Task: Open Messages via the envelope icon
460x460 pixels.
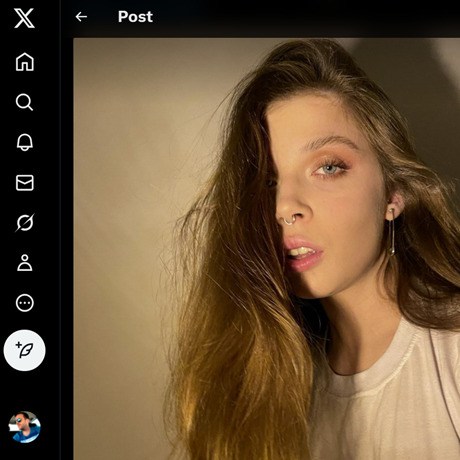Action: pos(25,183)
